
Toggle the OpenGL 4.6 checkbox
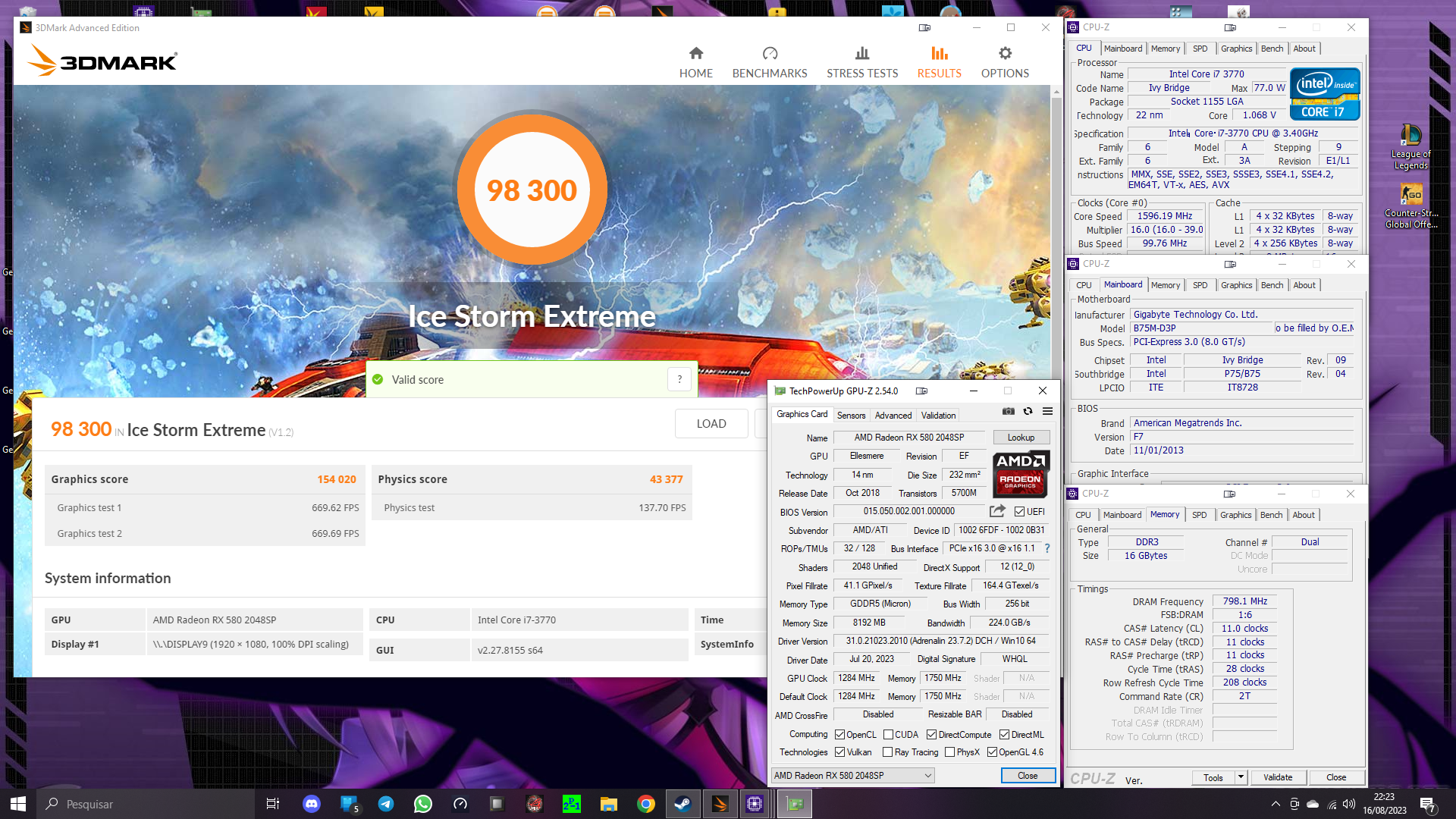click(x=992, y=752)
